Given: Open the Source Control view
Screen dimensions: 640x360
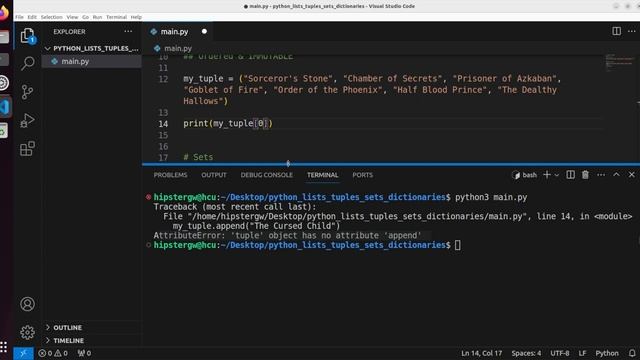Looking at the screenshot, I should point(27,92).
